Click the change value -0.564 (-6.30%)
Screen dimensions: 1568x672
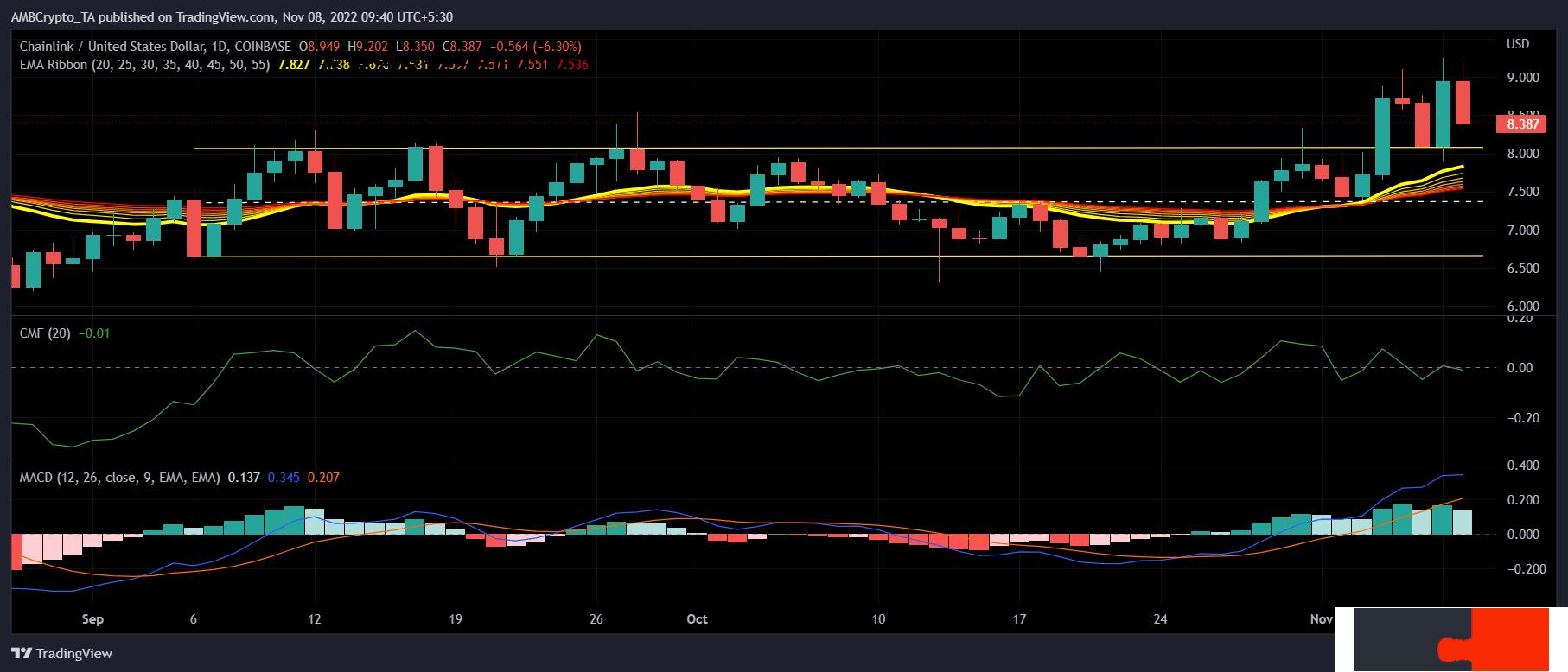point(535,47)
